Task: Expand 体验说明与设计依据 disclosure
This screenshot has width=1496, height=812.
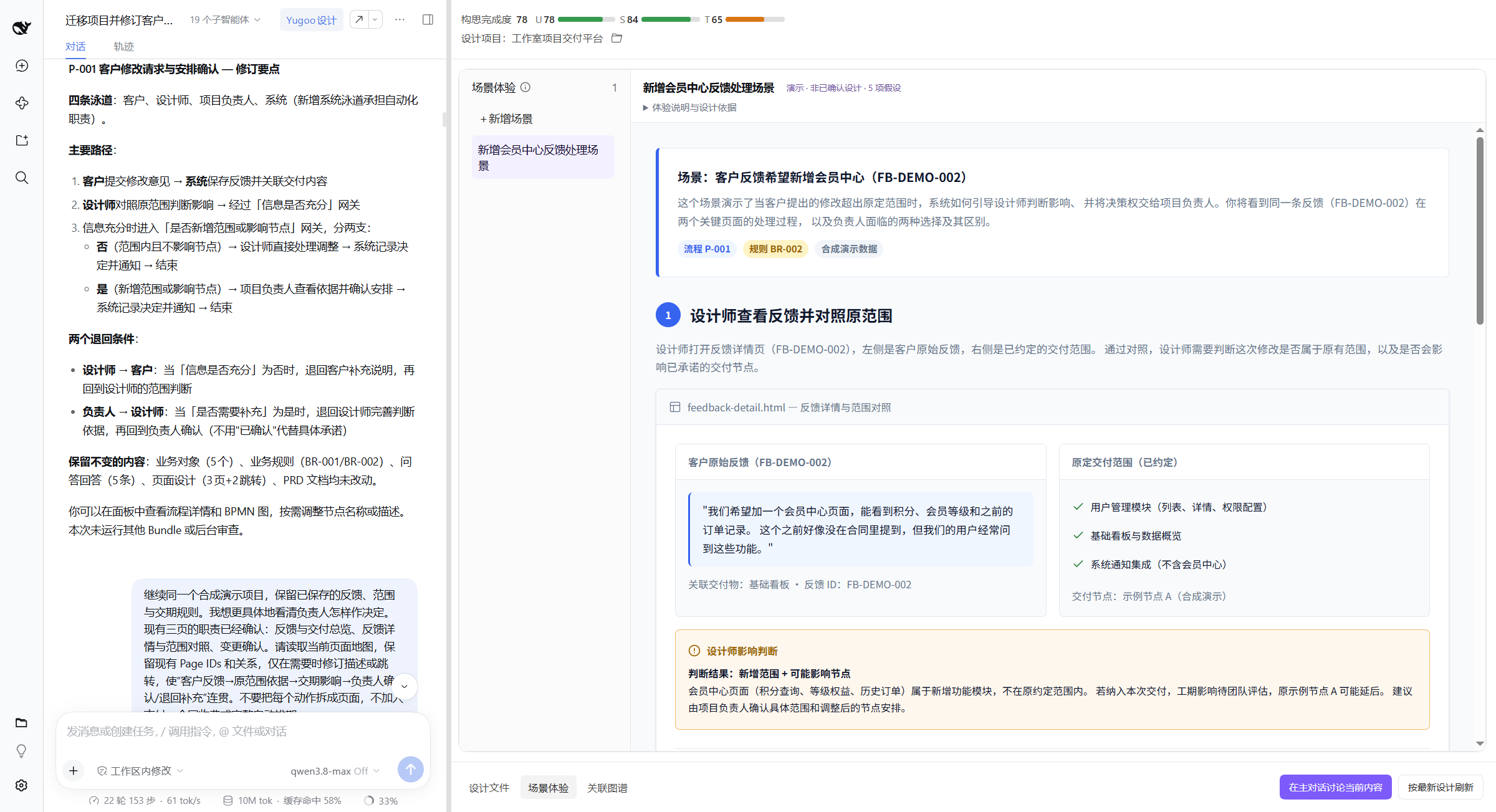Action: [x=689, y=108]
